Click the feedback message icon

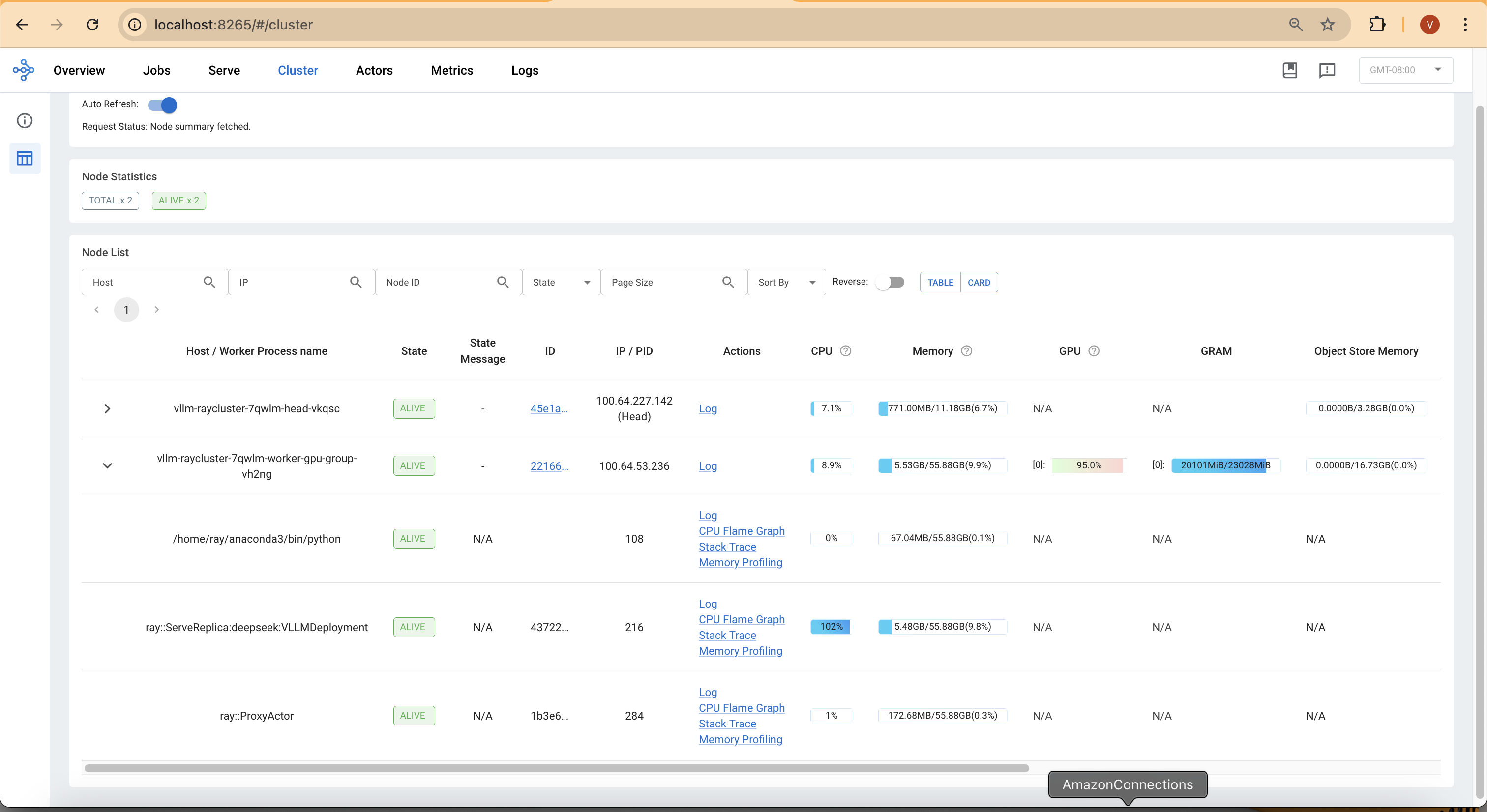click(x=1327, y=70)
